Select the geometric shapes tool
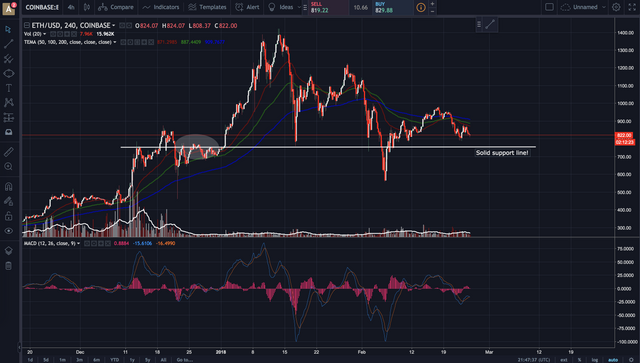 tap(8, 73)
